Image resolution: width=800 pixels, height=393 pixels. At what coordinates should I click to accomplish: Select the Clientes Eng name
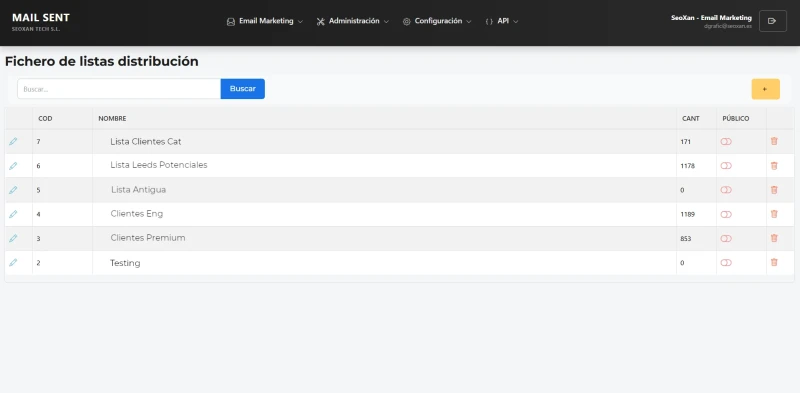coord(137,214)
